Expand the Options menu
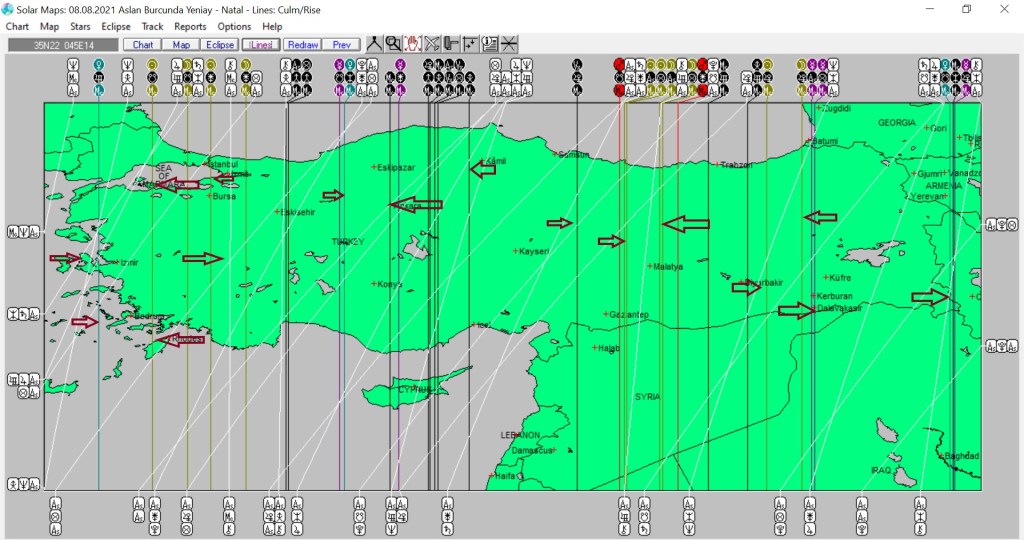The height and width of the screenshot is (540, 1024). pyautogui.click(x=234, y=26)
